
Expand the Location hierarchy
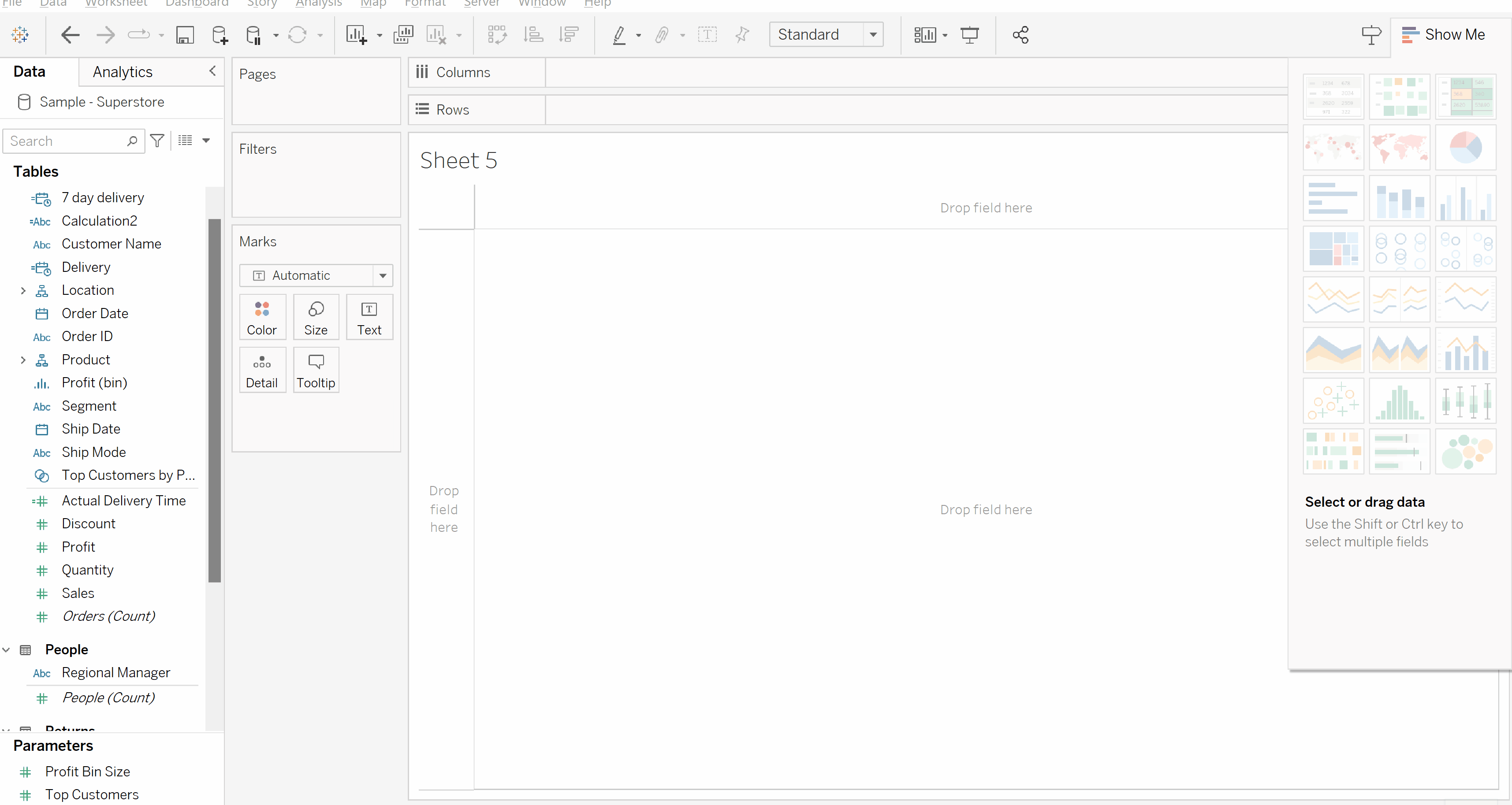(x=23, y=290)
